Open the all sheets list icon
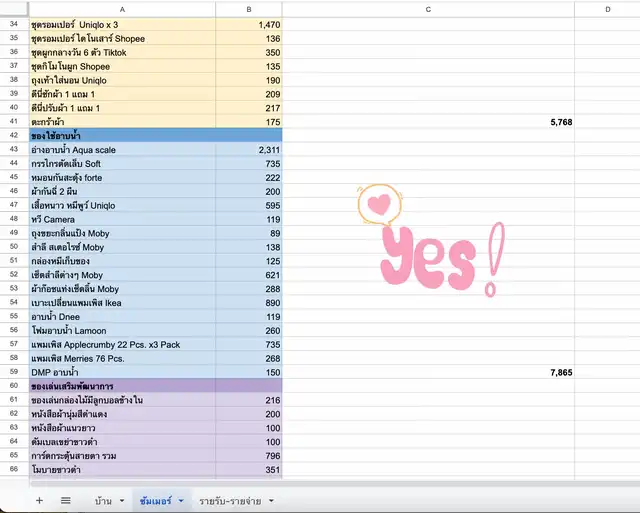This screenshot has width=640, height=513. 66,500
